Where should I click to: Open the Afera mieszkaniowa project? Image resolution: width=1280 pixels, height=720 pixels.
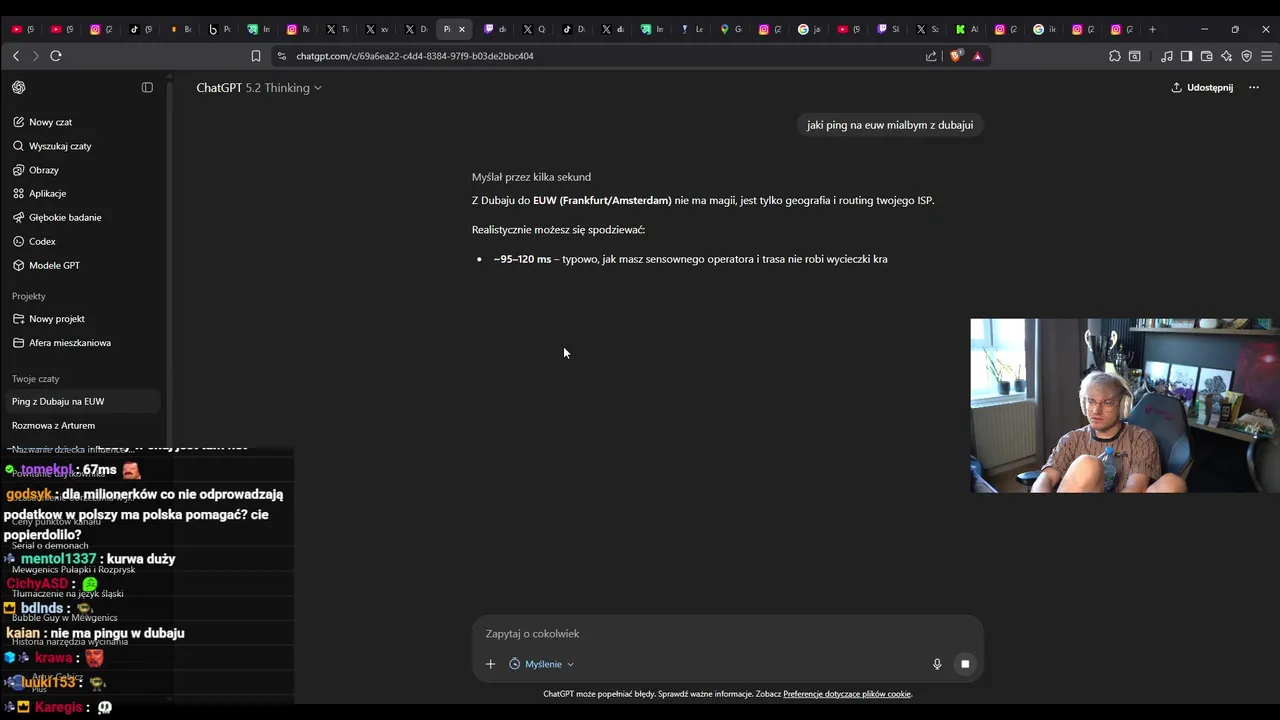(70, 343)
